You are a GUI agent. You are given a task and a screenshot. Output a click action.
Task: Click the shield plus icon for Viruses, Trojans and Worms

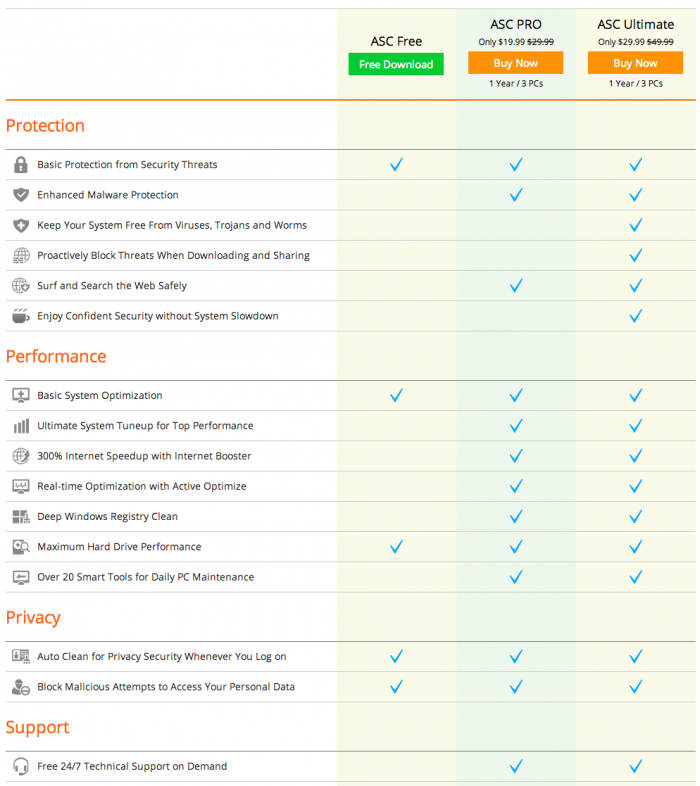point(21,225)
